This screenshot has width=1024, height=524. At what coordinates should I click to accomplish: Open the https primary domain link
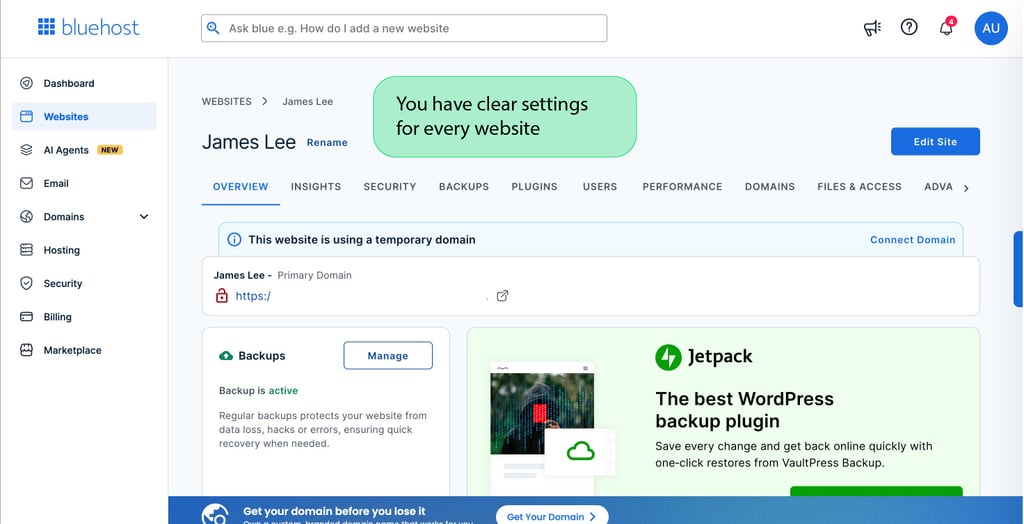coord(253,296)
